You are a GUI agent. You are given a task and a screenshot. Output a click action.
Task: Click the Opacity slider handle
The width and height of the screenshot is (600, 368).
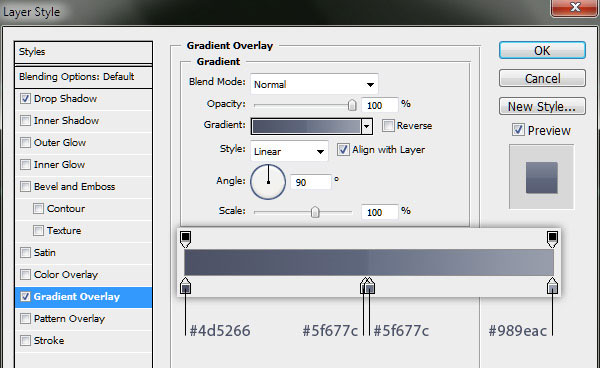tap(352, 105)
